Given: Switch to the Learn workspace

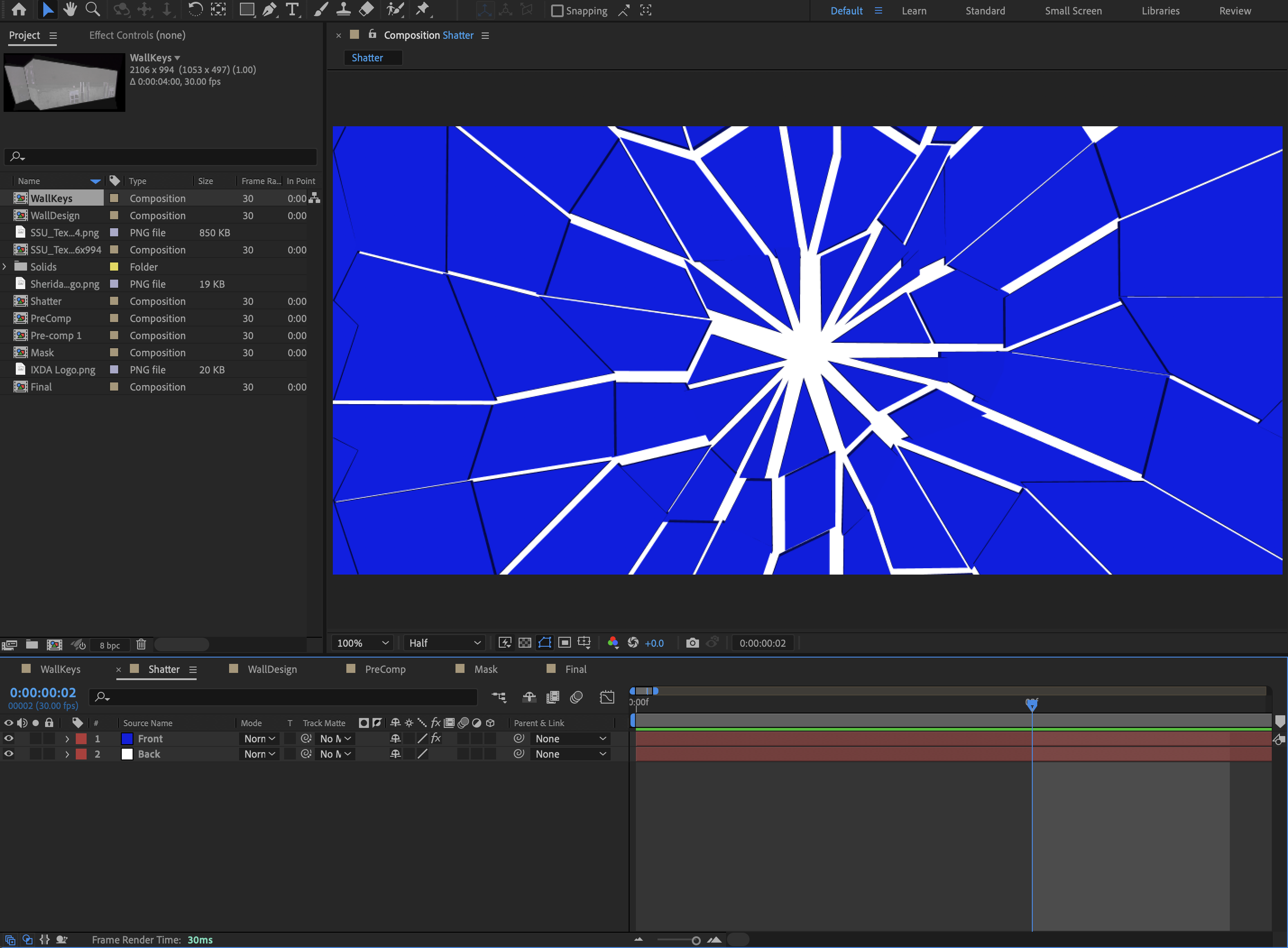Looking at the screenshot, I should (x=914, y=10).
